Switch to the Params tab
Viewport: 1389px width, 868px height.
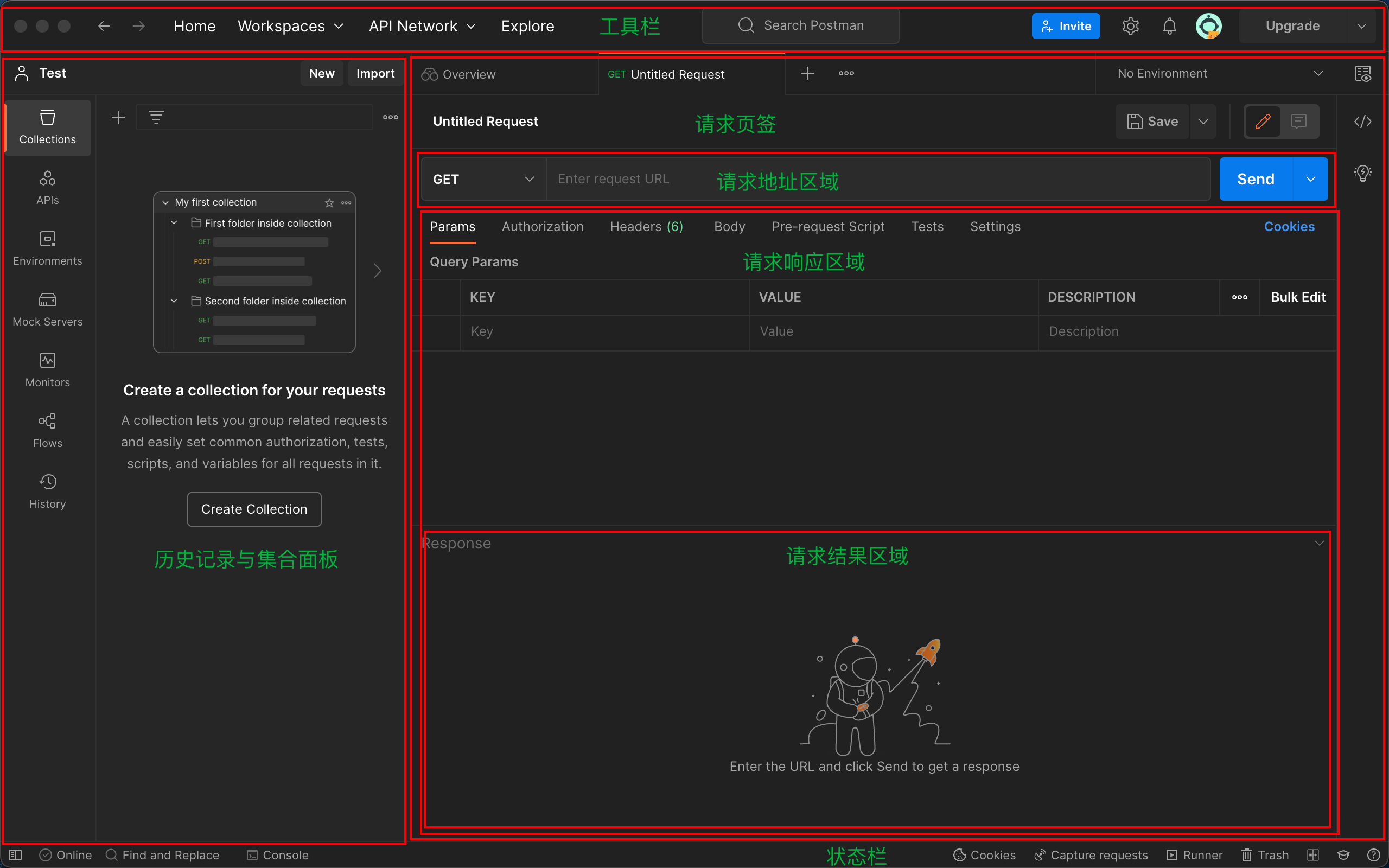click(453, 227)
